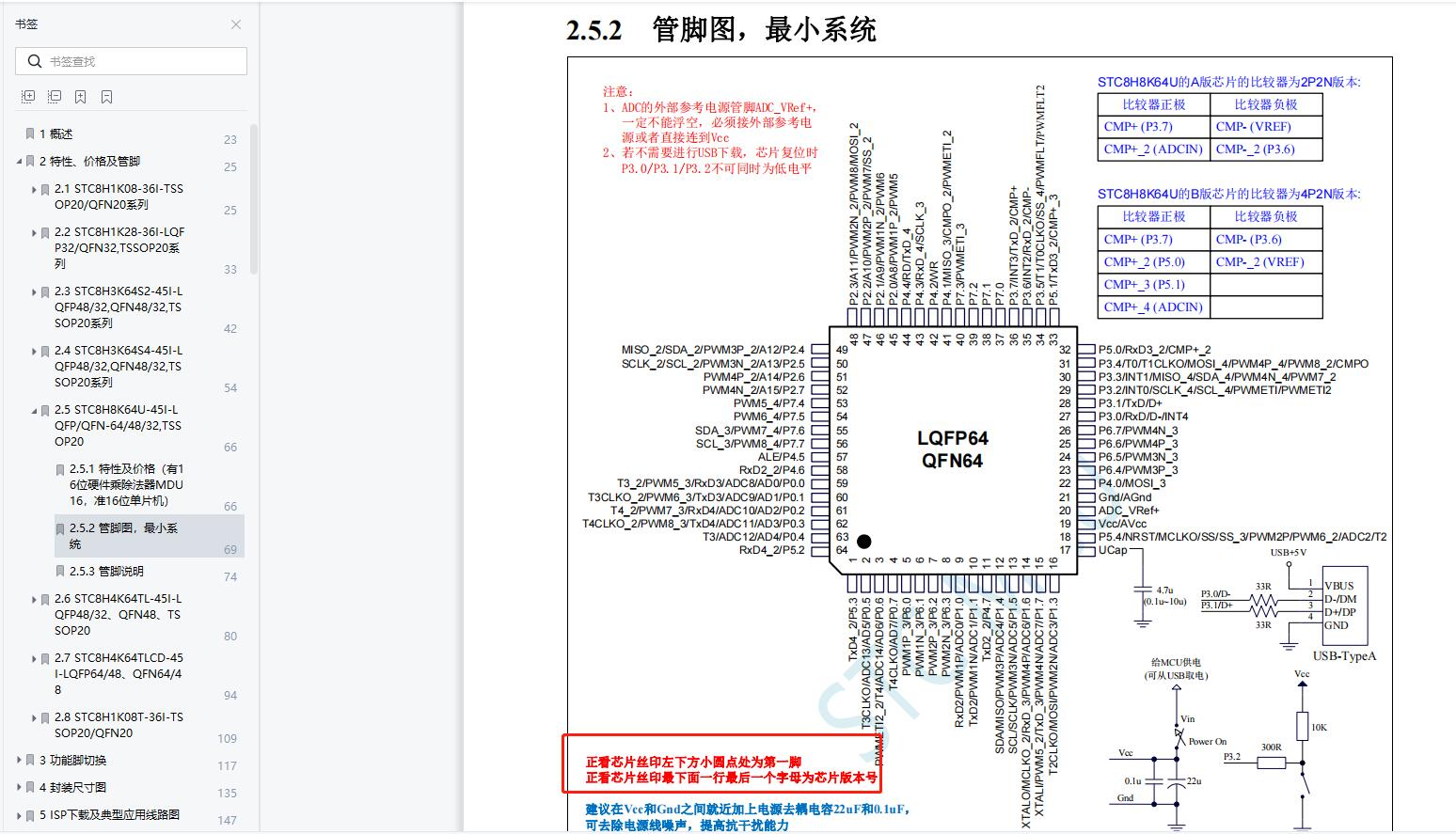Expand the 2.4 STC8H3K64S4 bookmark arrow

point(35,351)
